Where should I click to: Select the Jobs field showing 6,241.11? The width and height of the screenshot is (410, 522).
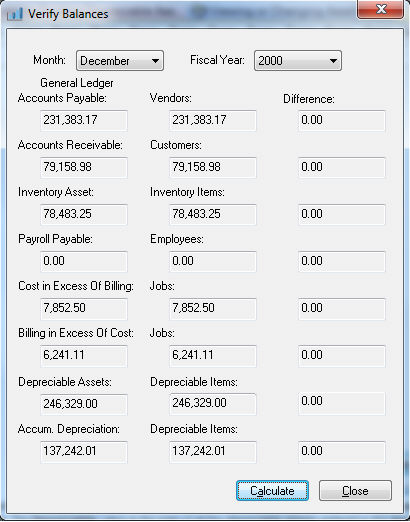(x=213, y=356)
